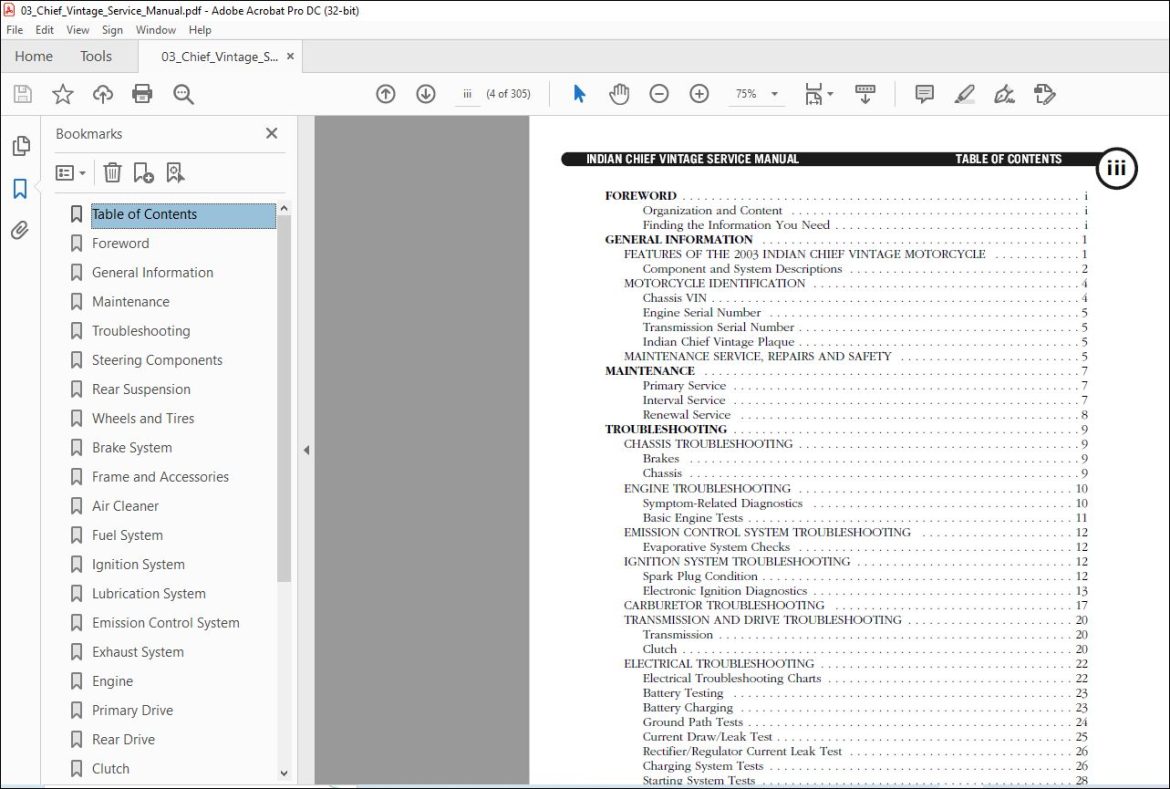The height and width of the screenshot is (789, 1170).
Task: Close the 03_Chief_Vintage document tab
Action: pyautogui.click(x=290, y=57)
